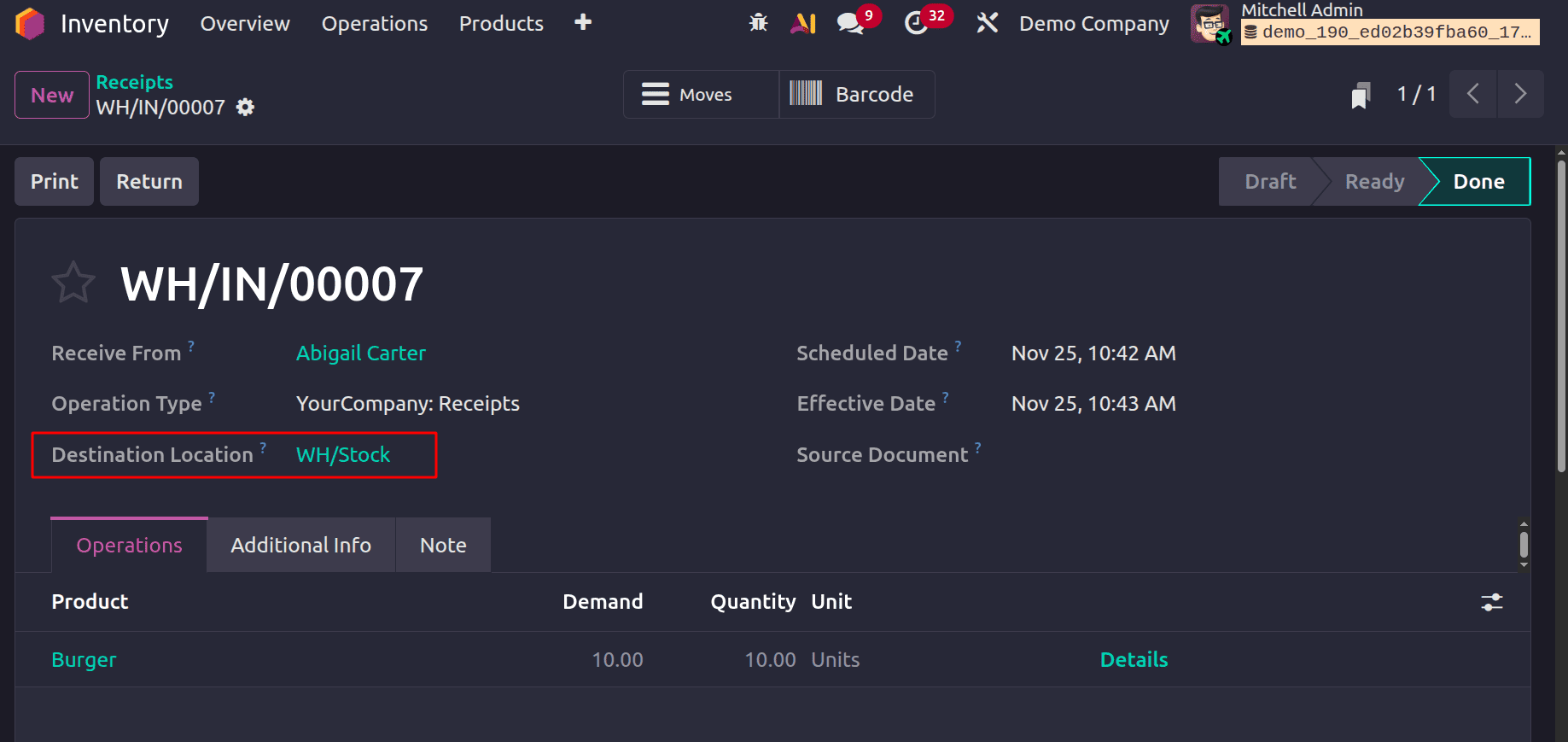Open the Operations top menu
1568x742 pixels.
[x=375, y=23]
